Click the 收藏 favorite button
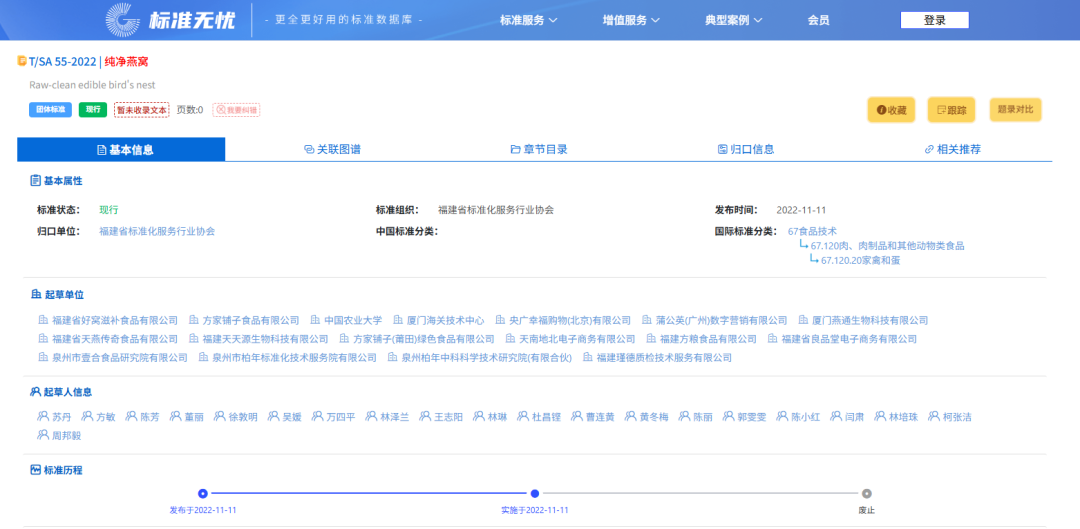 [891, 110]
